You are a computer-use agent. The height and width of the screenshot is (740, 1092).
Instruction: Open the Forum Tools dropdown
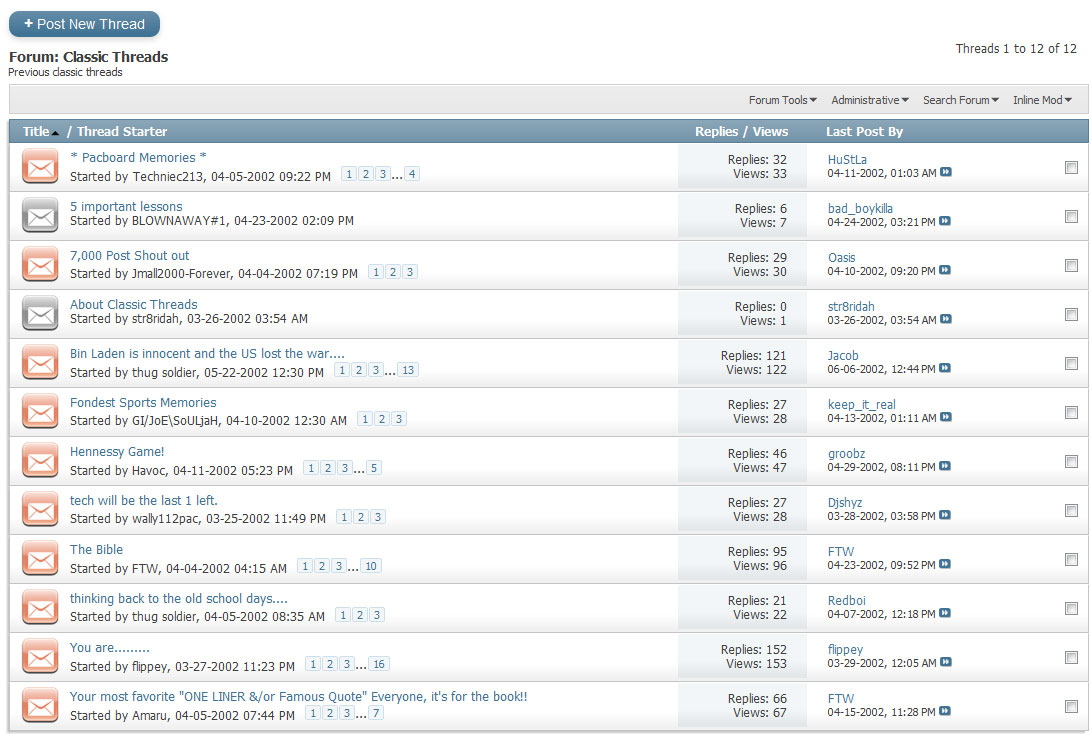(x=782, y=100)
